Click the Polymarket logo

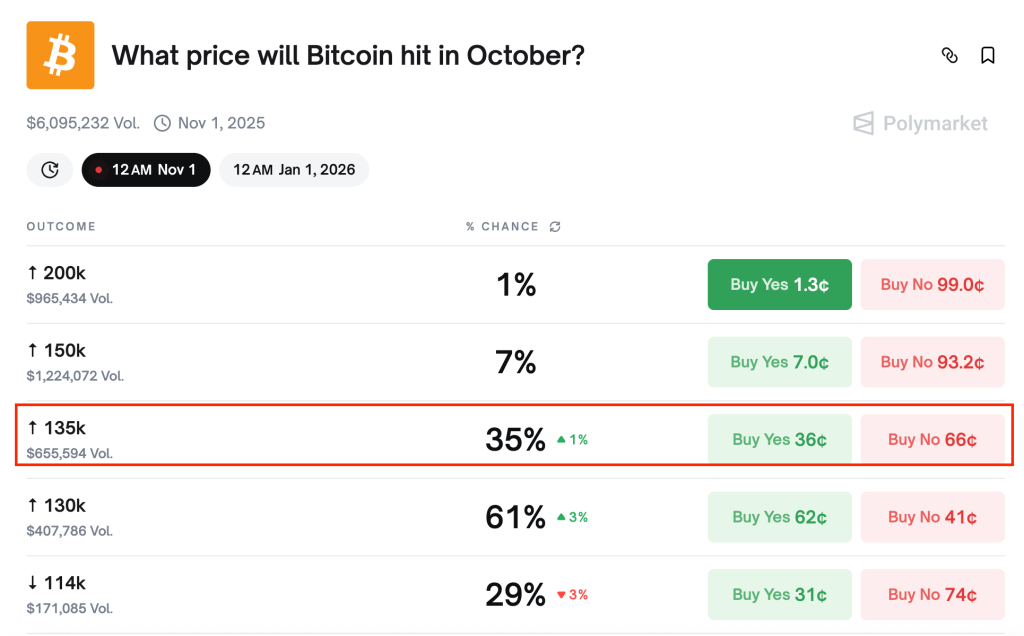(x=920, y=124)
